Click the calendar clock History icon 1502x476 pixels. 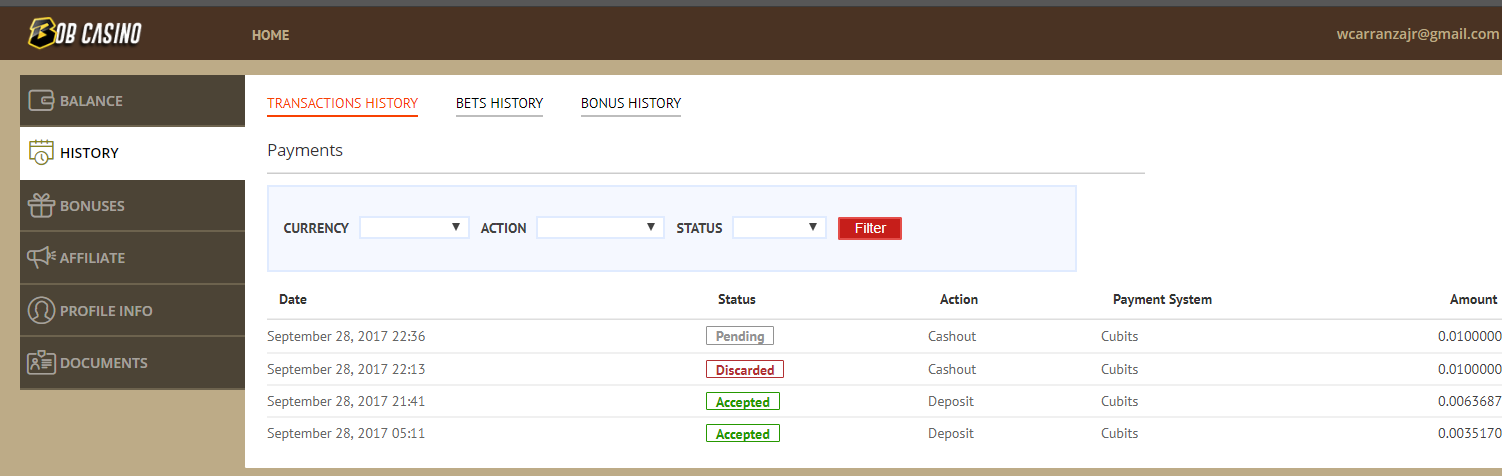click(41, 153)
